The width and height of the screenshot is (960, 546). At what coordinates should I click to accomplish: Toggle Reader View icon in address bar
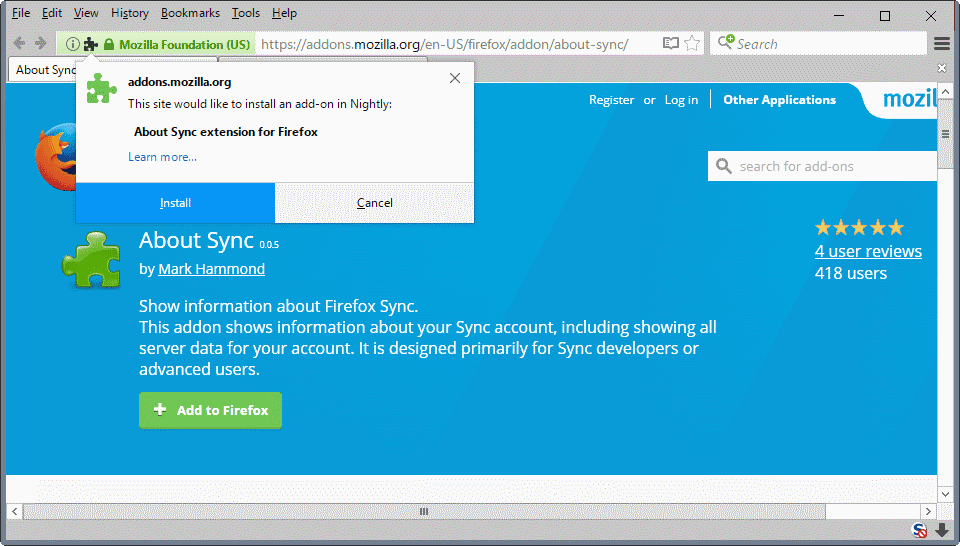coord(670,43)
